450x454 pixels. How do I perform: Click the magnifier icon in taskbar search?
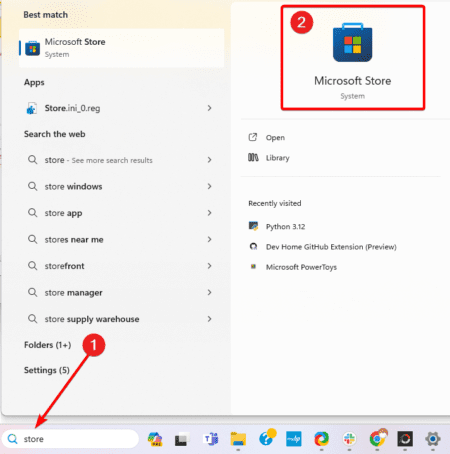(x=13, y=439)
